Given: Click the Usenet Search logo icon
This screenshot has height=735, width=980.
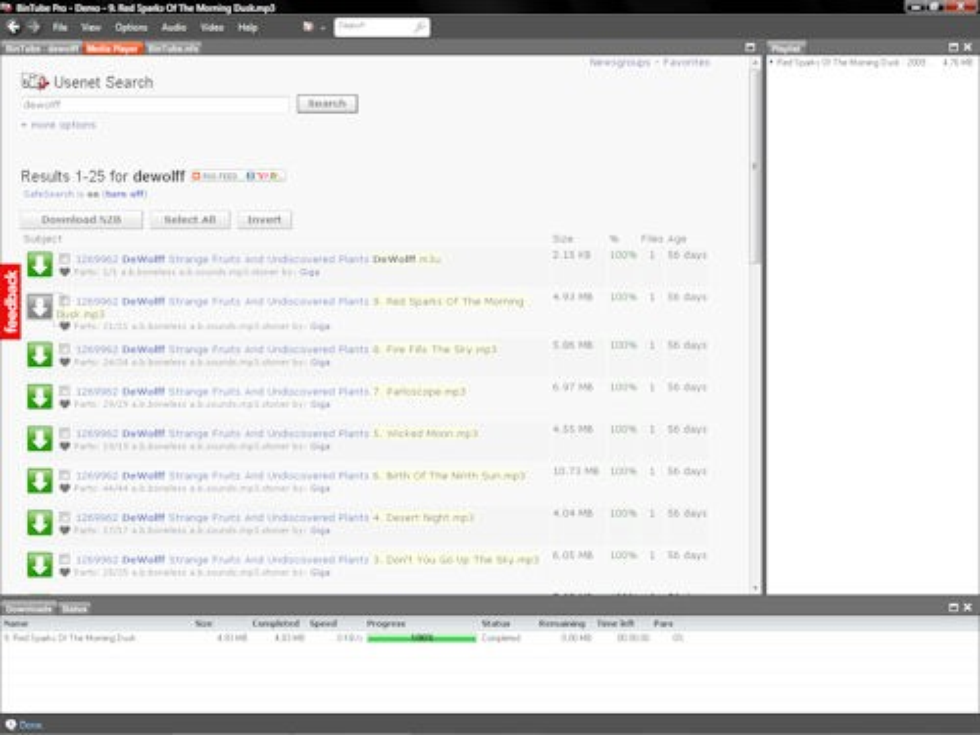Looking at the screenshot, I should point(35,82).
